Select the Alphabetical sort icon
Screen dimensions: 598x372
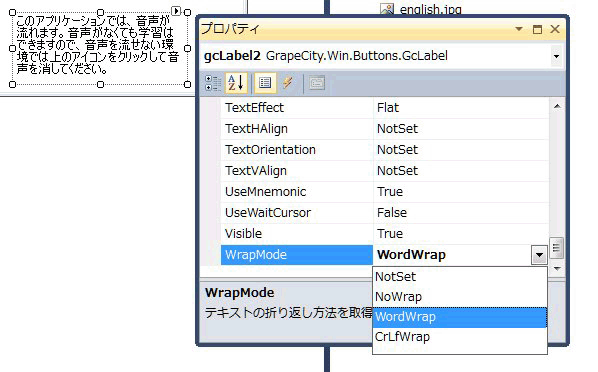236,83
